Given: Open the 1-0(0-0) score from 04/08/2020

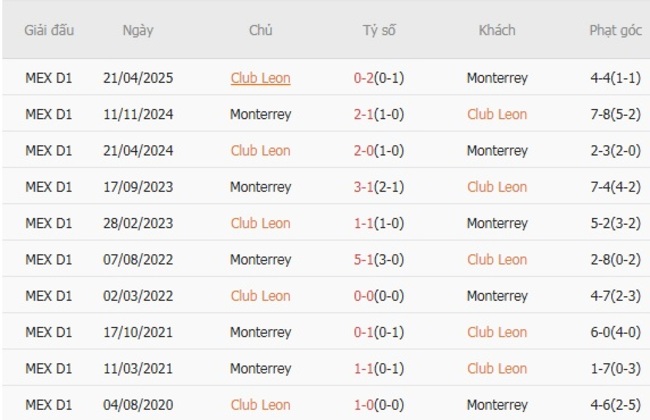Looking at the screenshot, I should coord(379,405).
